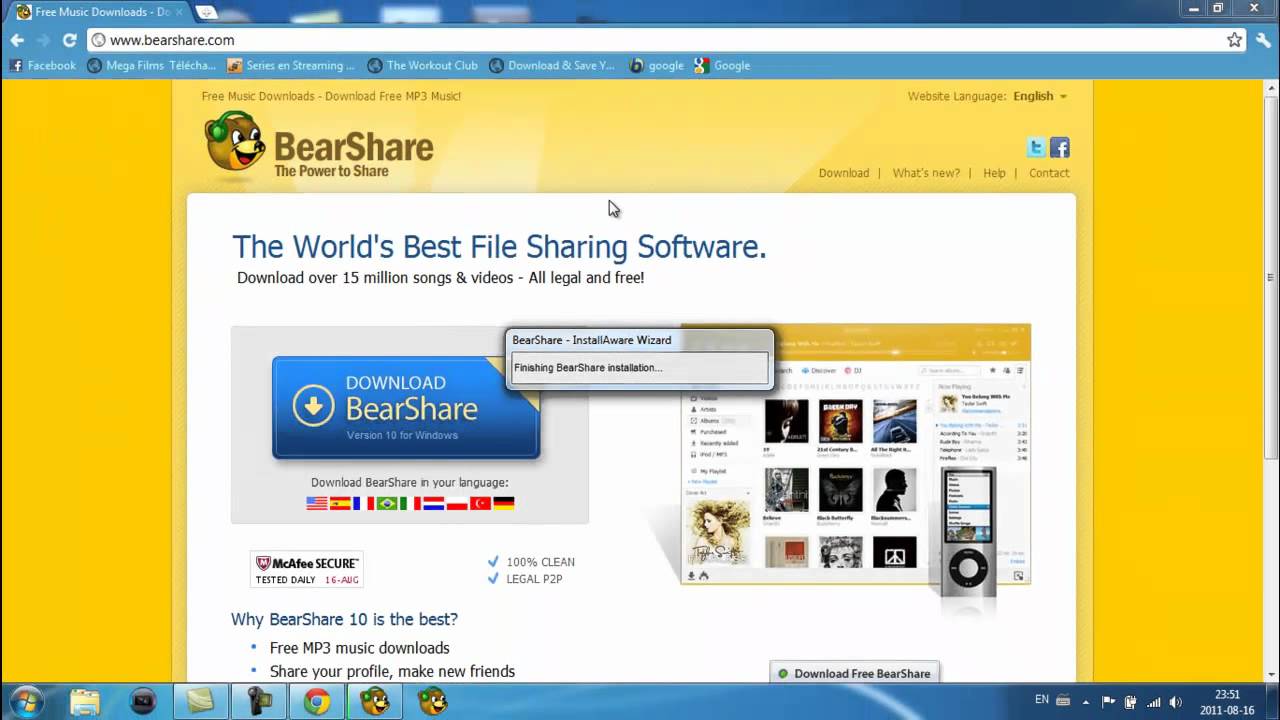Click 'Why BearShare 10 is the best?' heading

click(x=344, y=619)
